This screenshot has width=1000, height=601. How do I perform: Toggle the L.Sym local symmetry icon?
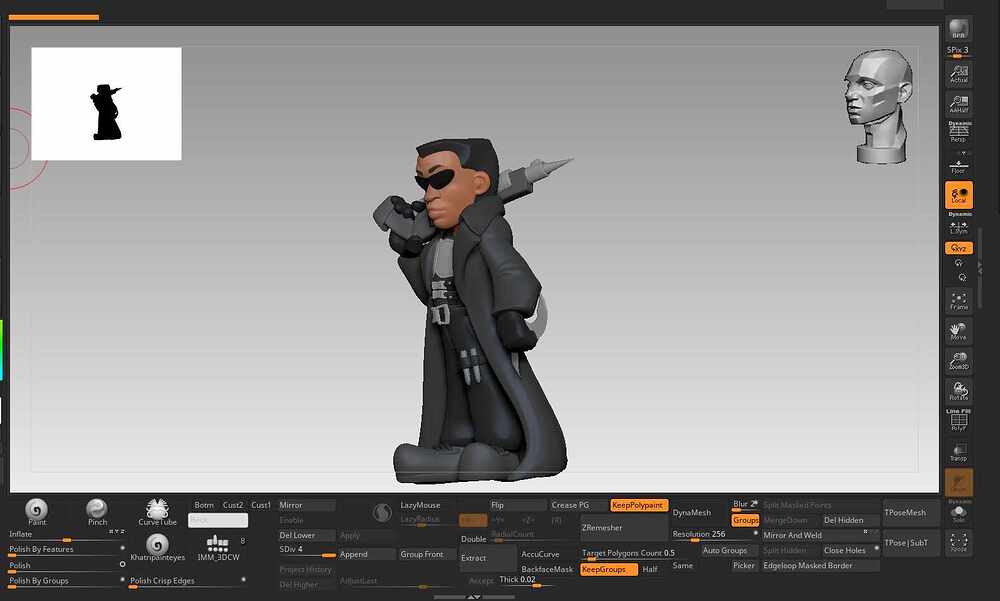pos(959,226)
